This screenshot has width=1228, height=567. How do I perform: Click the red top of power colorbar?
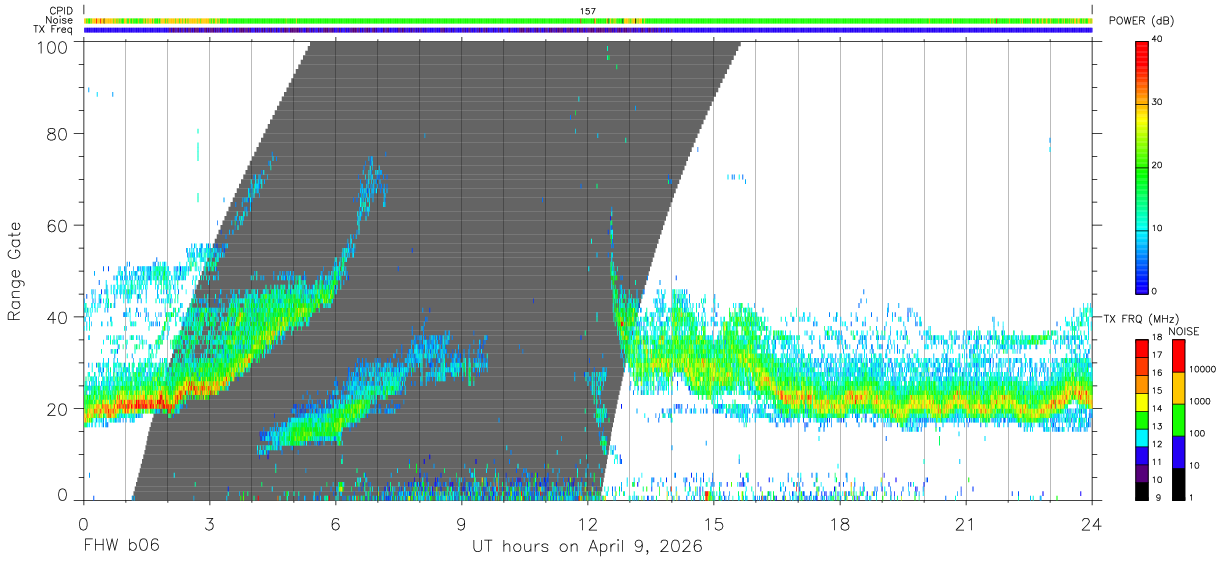tap(1141, 47)
